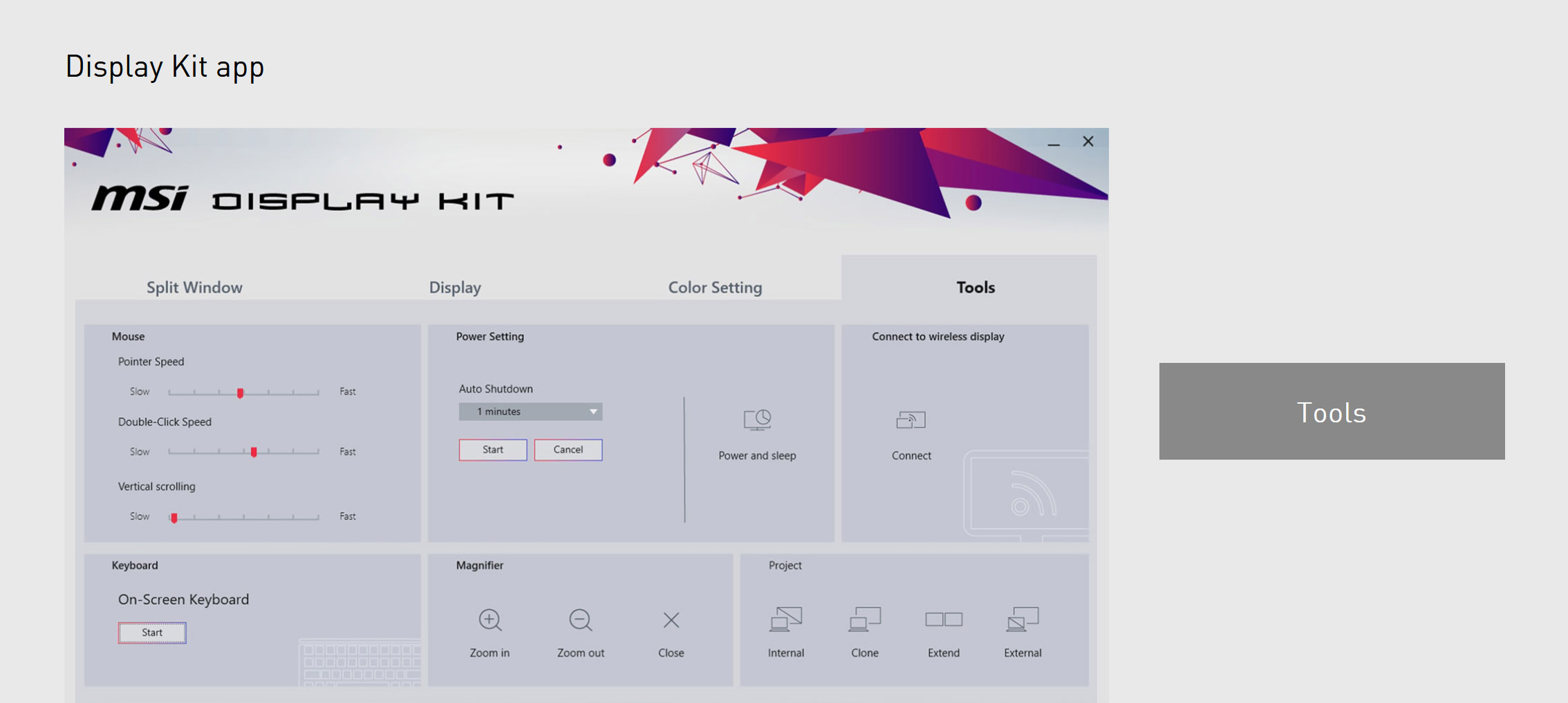Click the 'Power and sleep' label
This screenshot has width=1568, height=703.
(757, 456)
